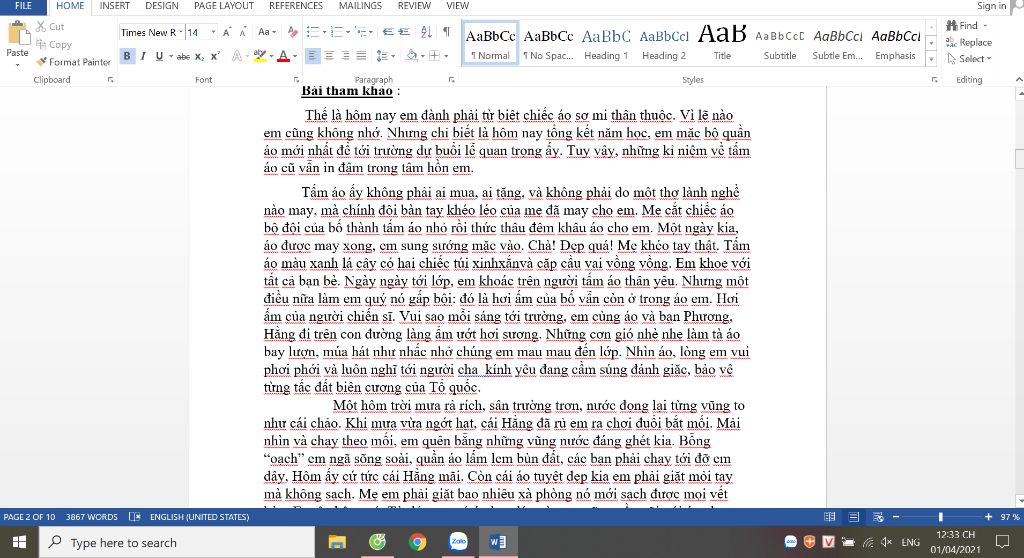
Task: Apply Text Effects outlined A
Action: 237,56
